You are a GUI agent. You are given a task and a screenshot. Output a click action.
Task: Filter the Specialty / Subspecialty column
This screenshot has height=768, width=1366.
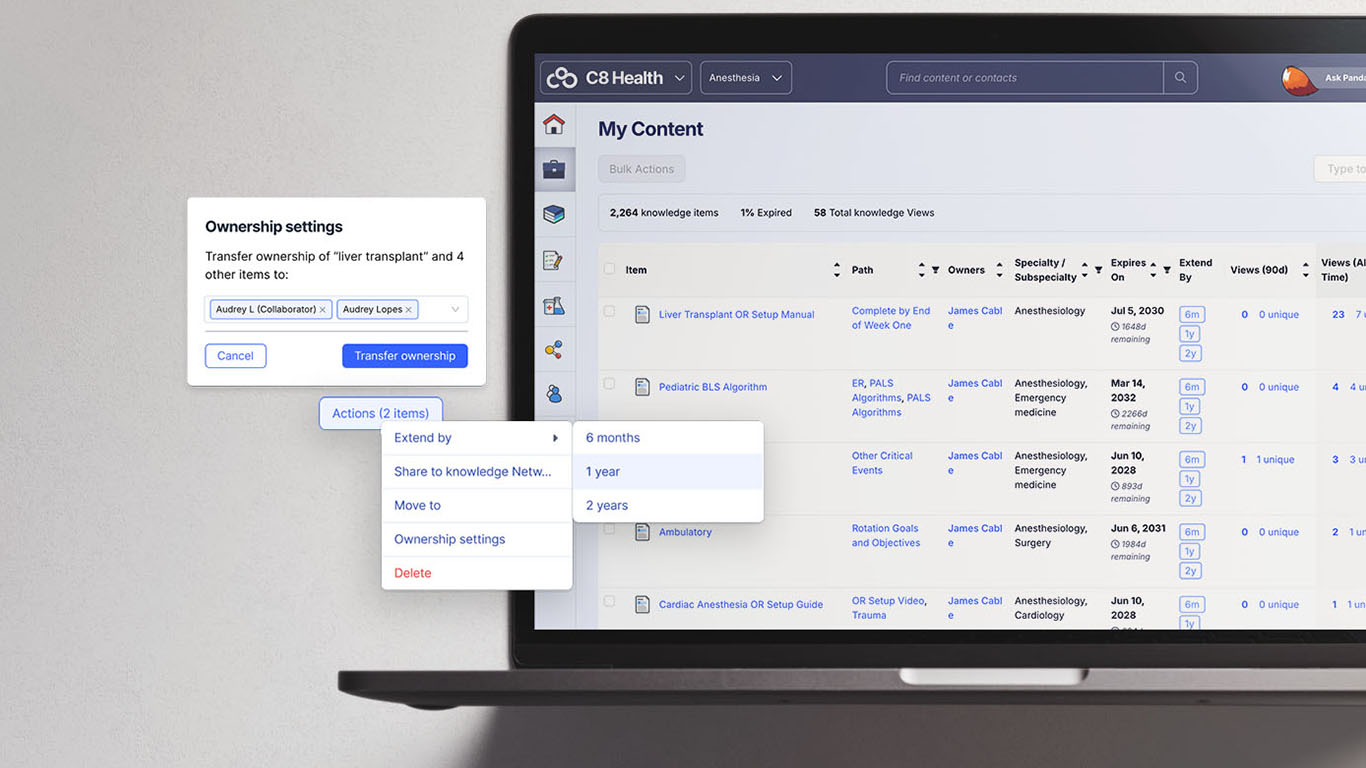click(1098, 270)
